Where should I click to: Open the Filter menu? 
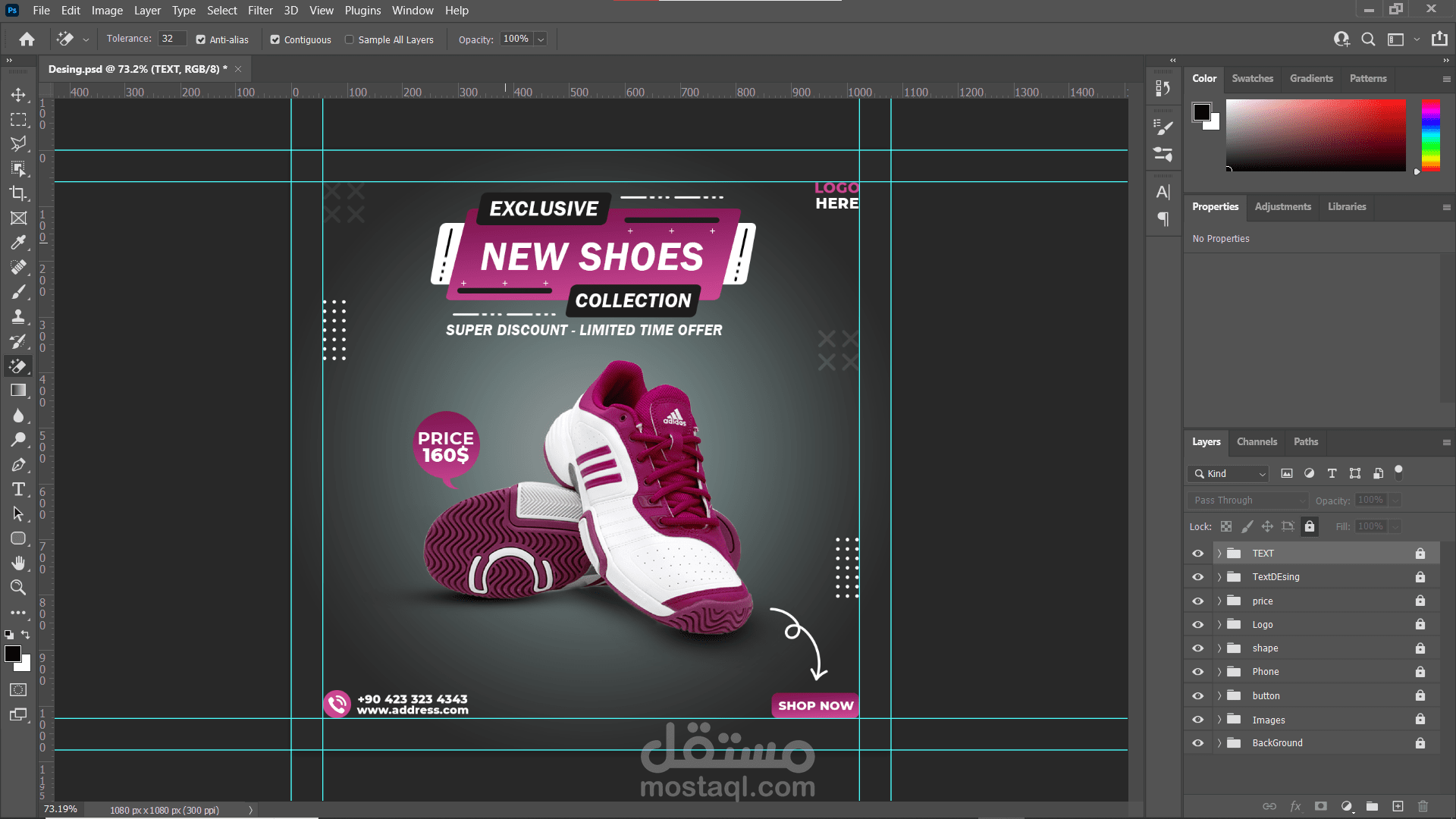click(259, 11)
